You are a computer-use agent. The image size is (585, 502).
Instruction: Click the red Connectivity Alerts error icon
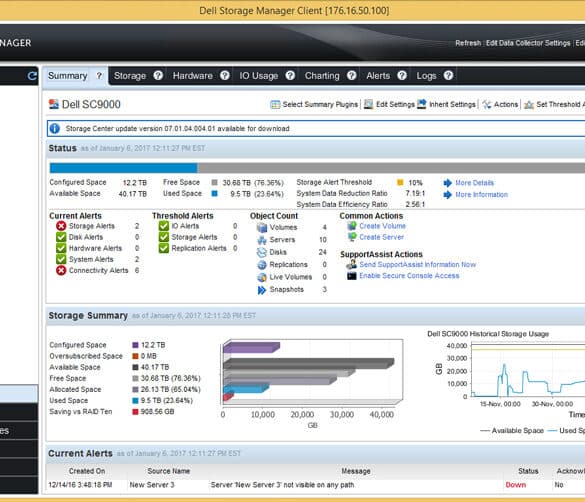[61, 270]
